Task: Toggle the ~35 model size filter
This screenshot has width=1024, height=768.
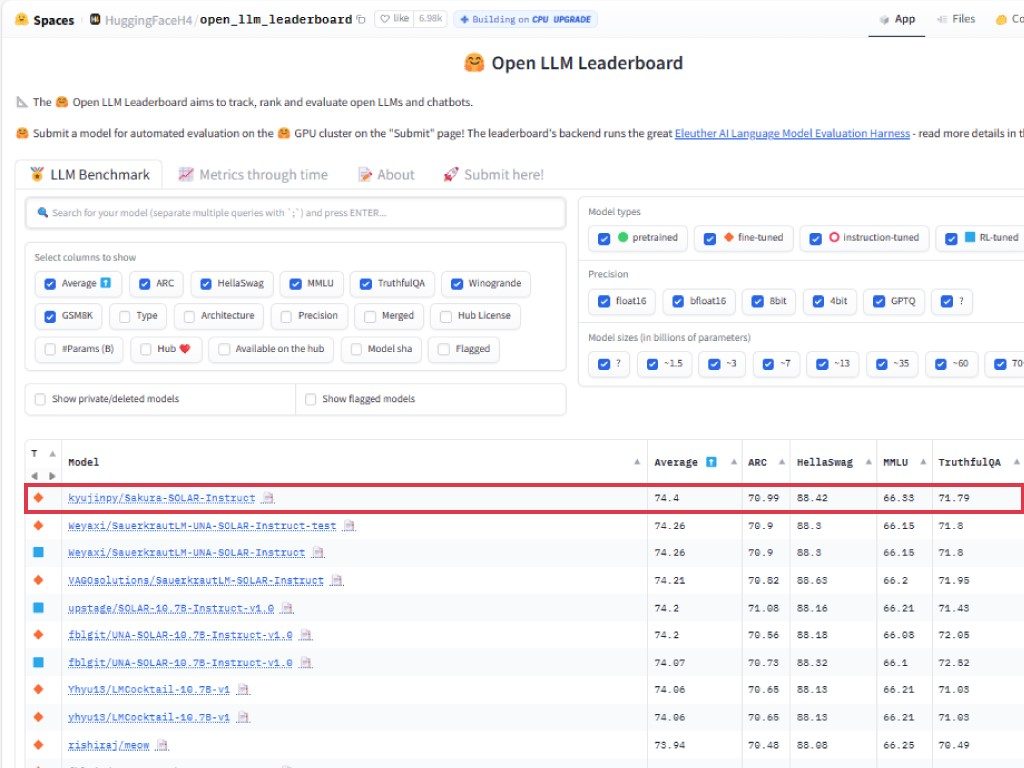Action: click(x=882, y=364)
